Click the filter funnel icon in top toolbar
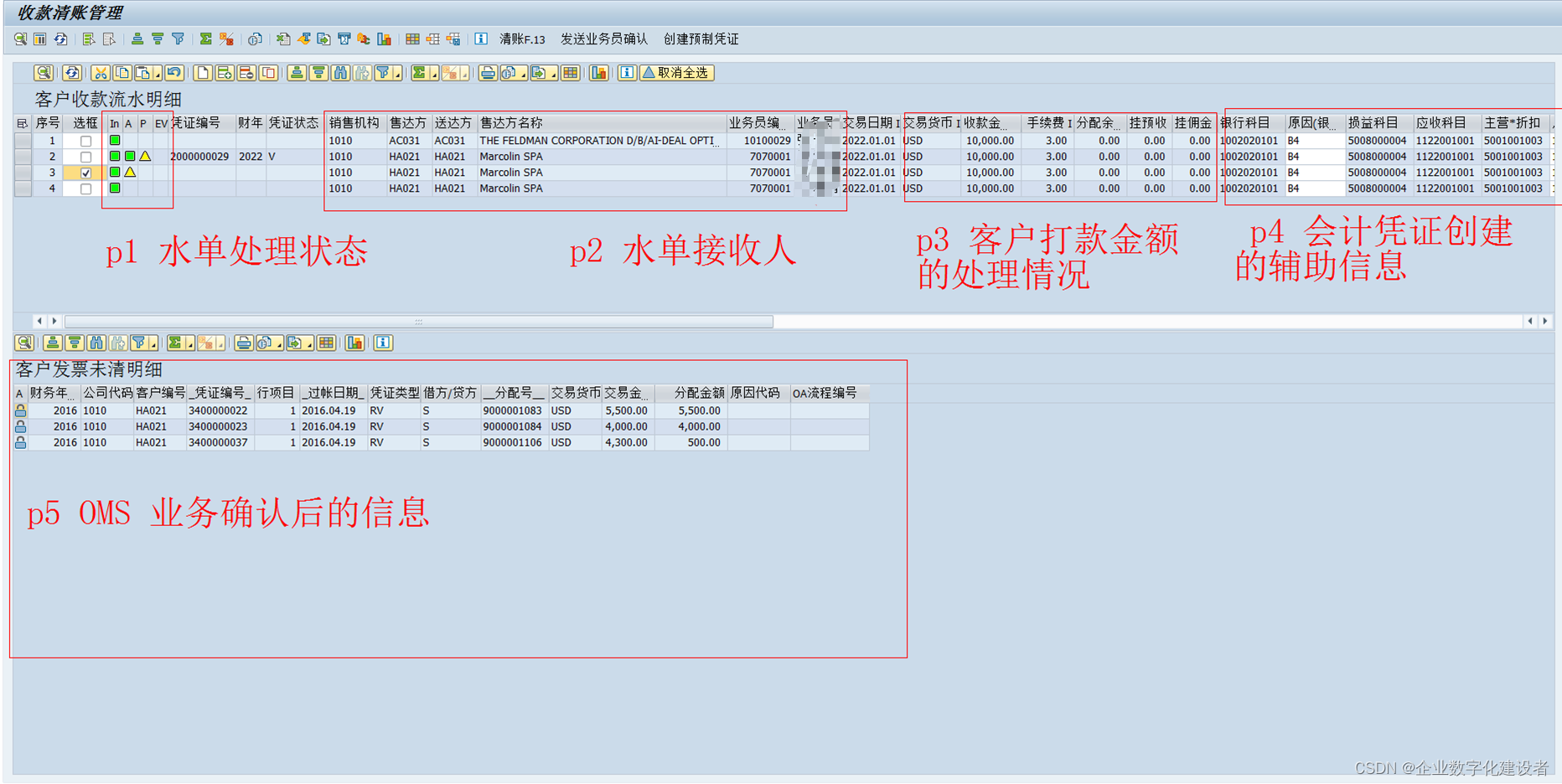This screenshot has width=1562, height=784. click(178, 39)
